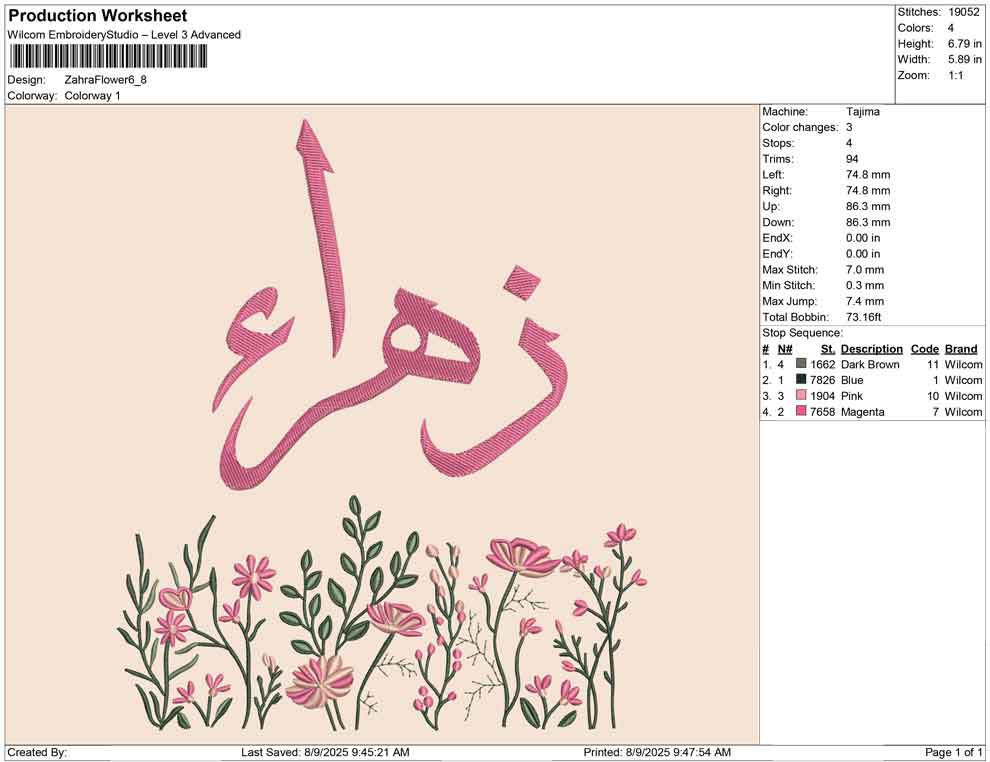Viewport: 990px width, 762px height.
Task: Click the barcode under the worksheet title
Action: [108, 57]
